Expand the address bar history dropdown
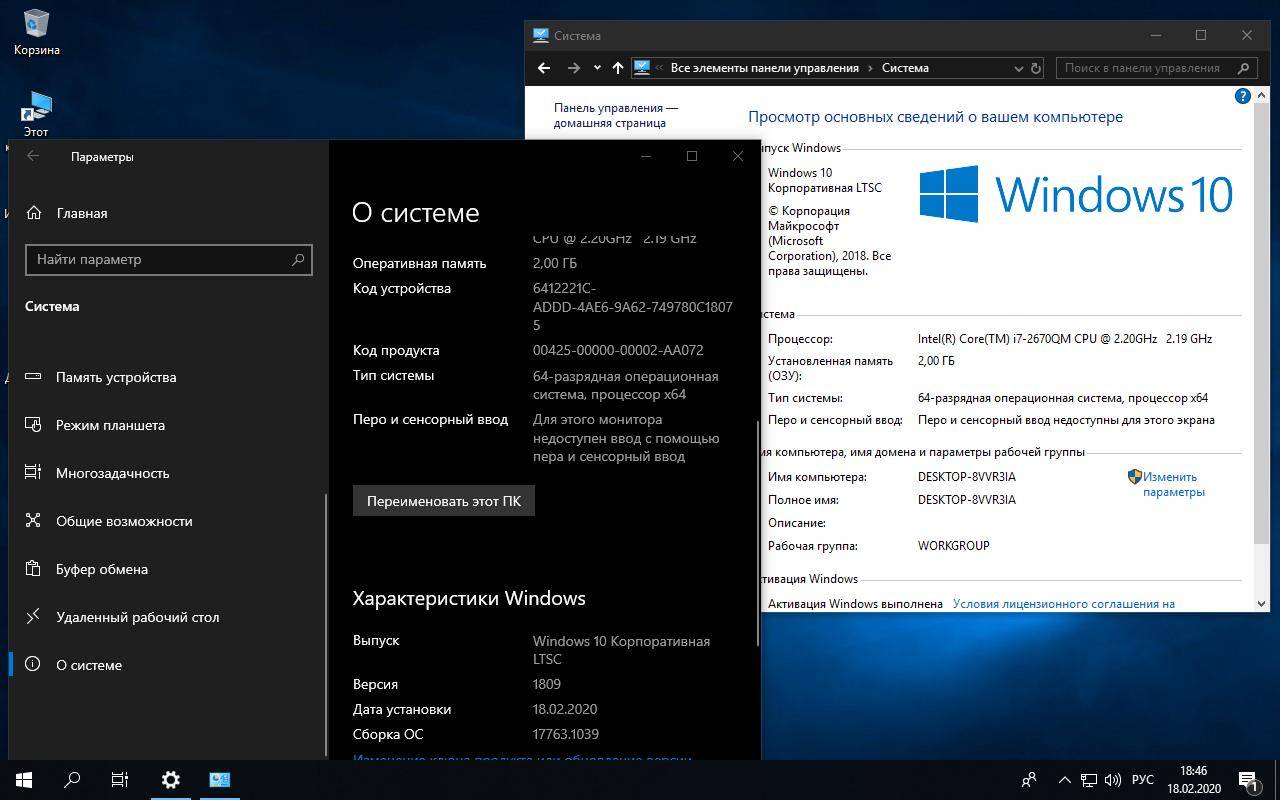This screenshot has width=1280, height=800. pos(1019,68)
